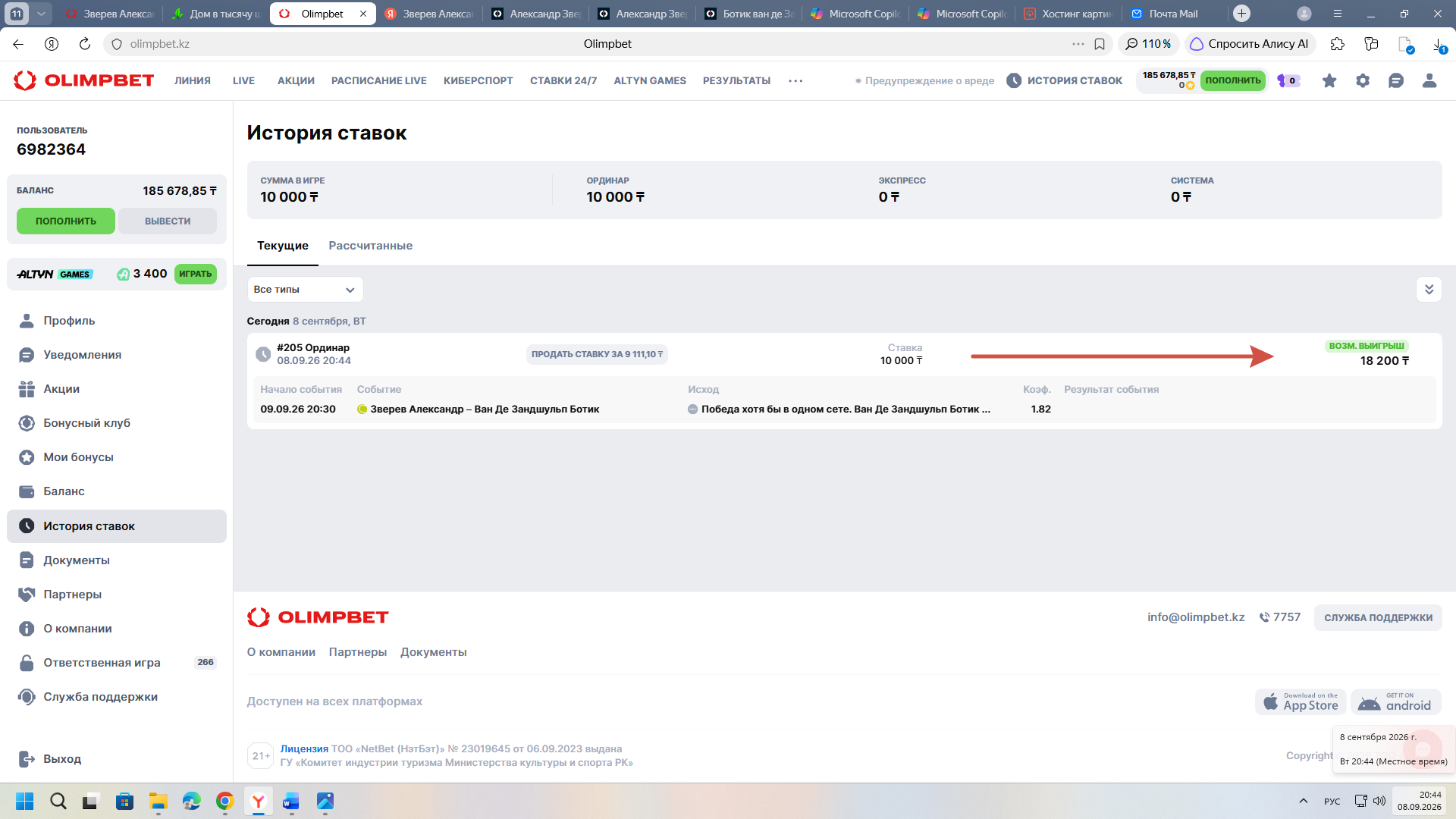
Task: Click the OLIMPBET logo in header
Action: tap(84, 80)
